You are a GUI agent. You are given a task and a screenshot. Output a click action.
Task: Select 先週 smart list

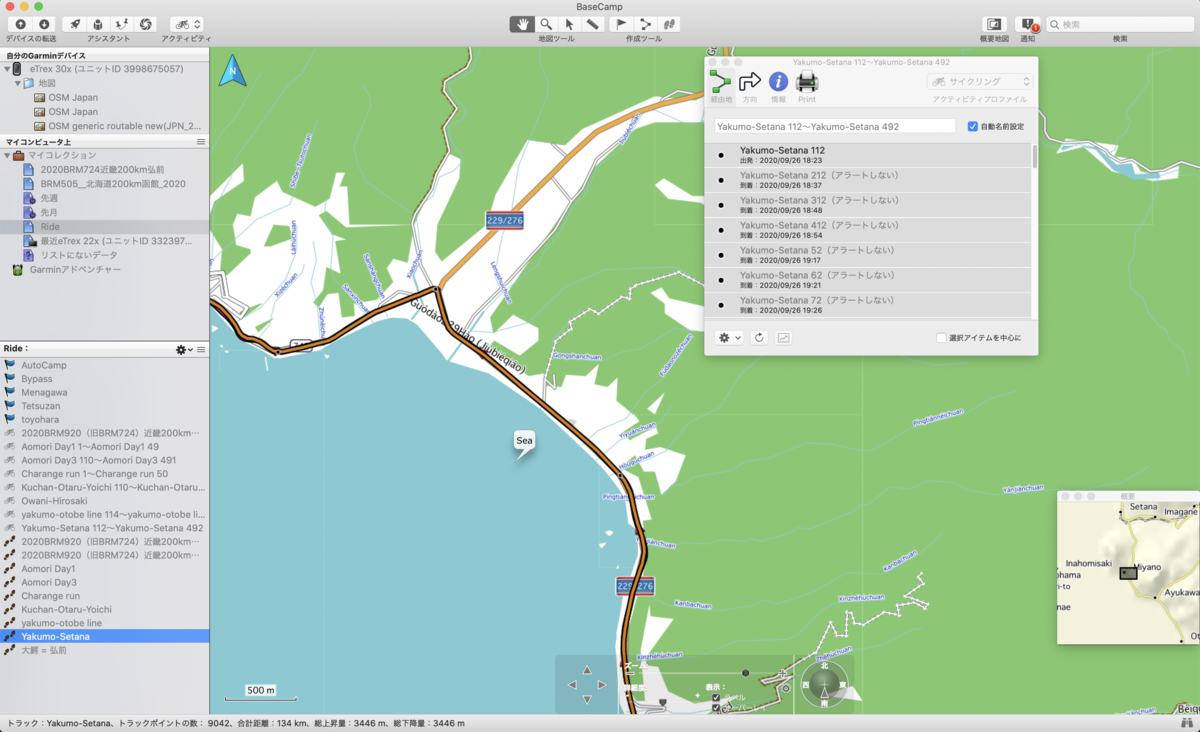point(105,198)
